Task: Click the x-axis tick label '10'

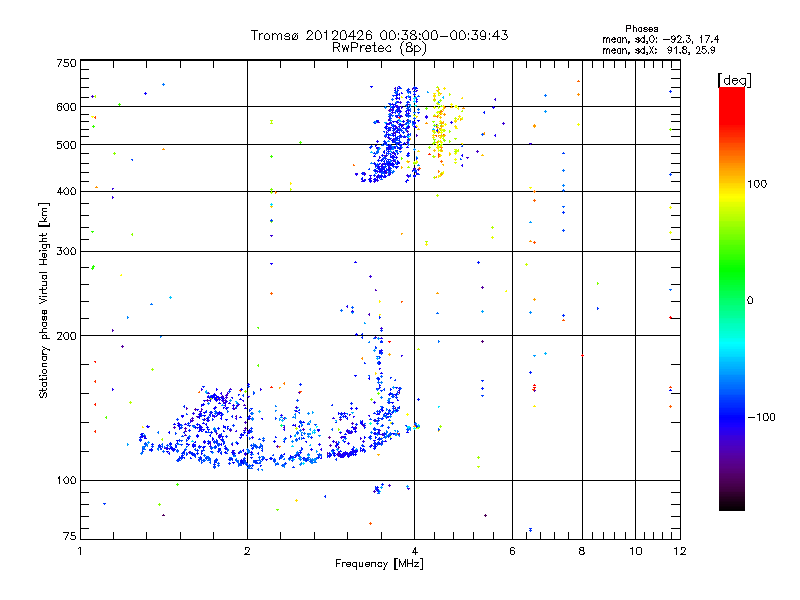Action: point(636,551)
